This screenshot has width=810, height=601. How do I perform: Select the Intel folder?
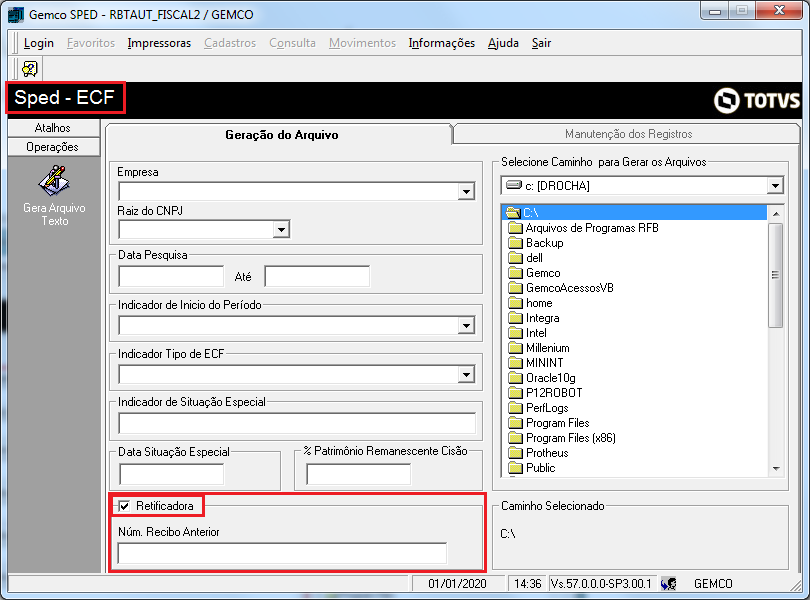click(x=527, y=333)
